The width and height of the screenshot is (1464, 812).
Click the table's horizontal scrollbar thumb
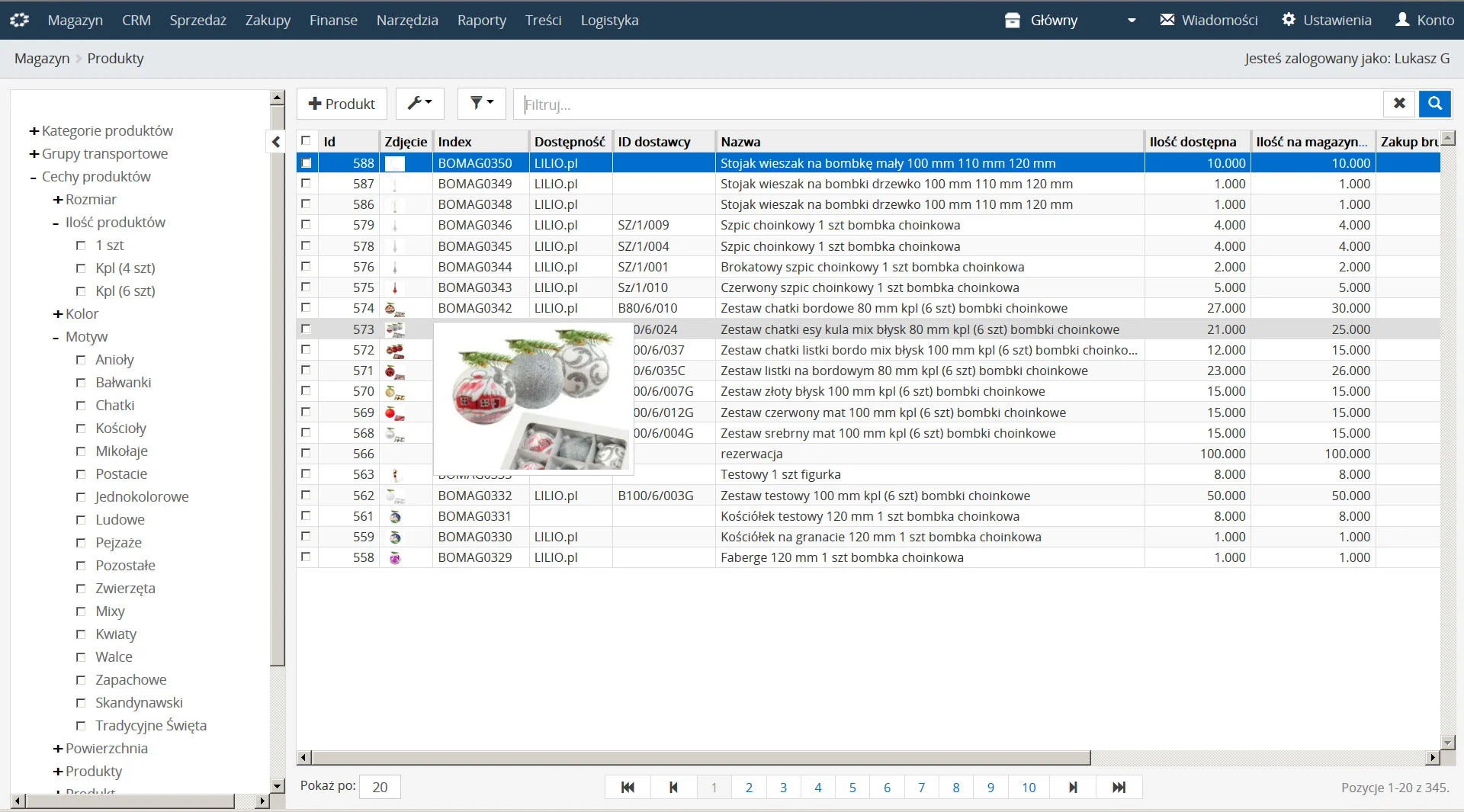click(701, 758)
